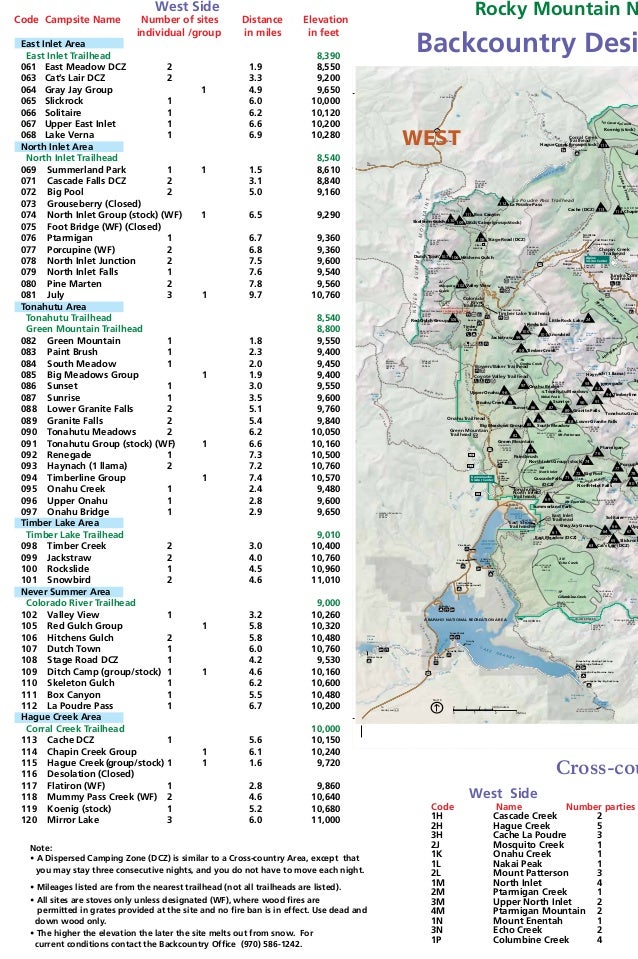Click the 'Jackstraw' campsite name
The image size is (638, 959).
click(69, 558)
